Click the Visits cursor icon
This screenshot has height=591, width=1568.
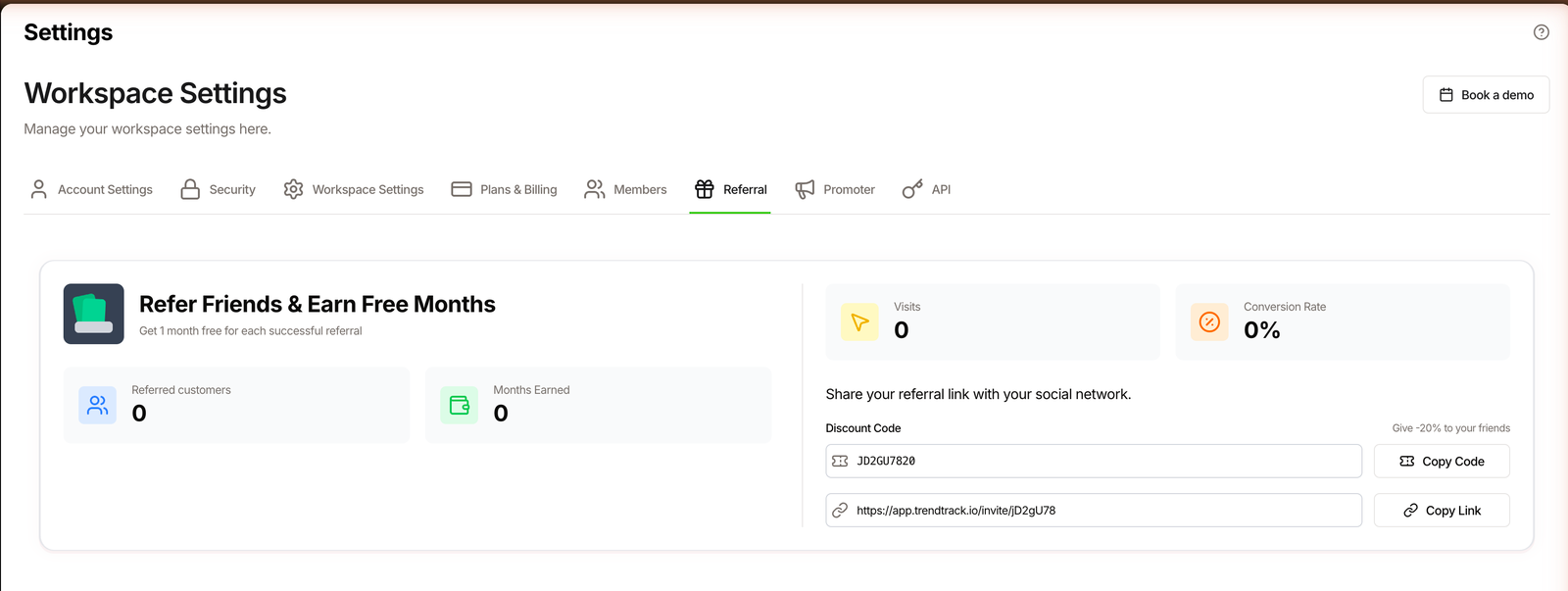click(859, 322)
